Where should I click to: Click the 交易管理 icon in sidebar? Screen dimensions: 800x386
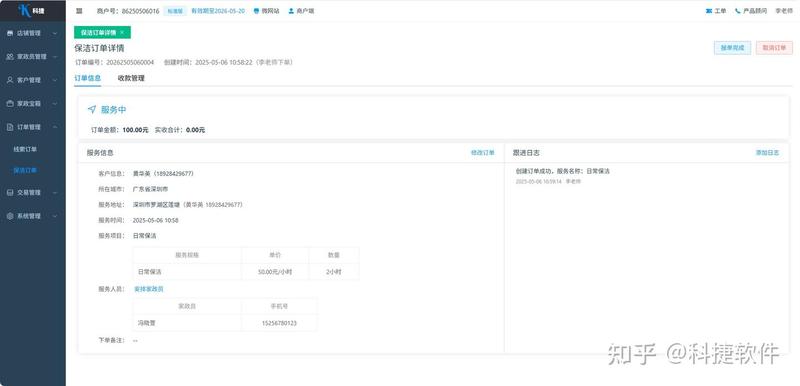point(10,193)
